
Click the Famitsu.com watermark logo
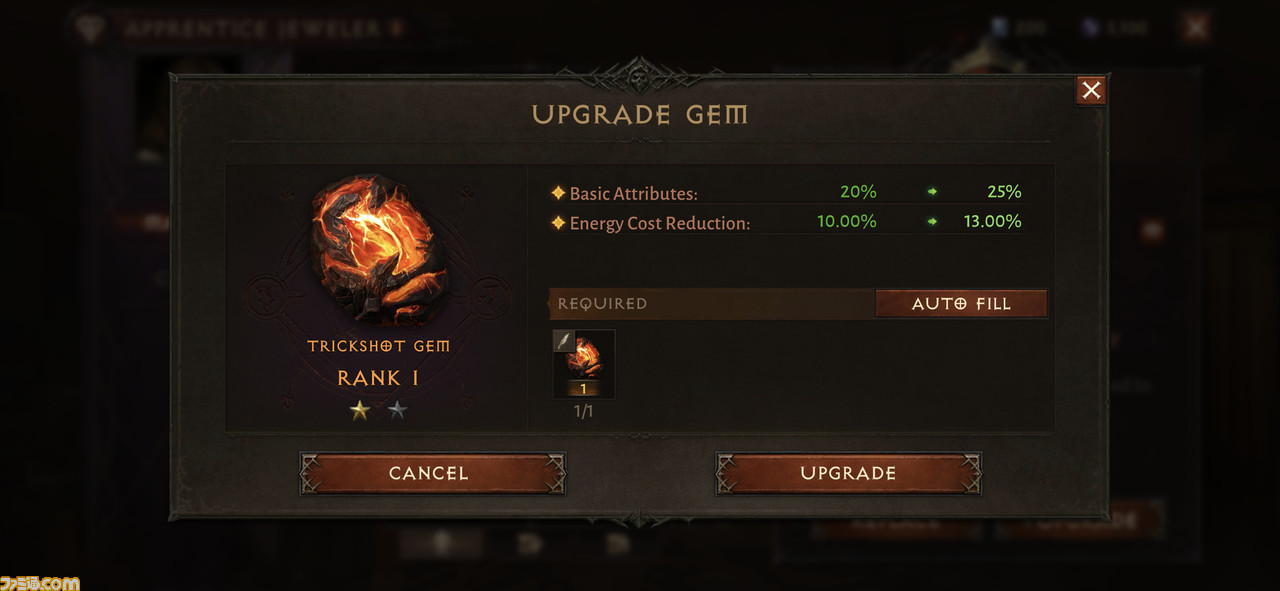[x=40, y=582]
